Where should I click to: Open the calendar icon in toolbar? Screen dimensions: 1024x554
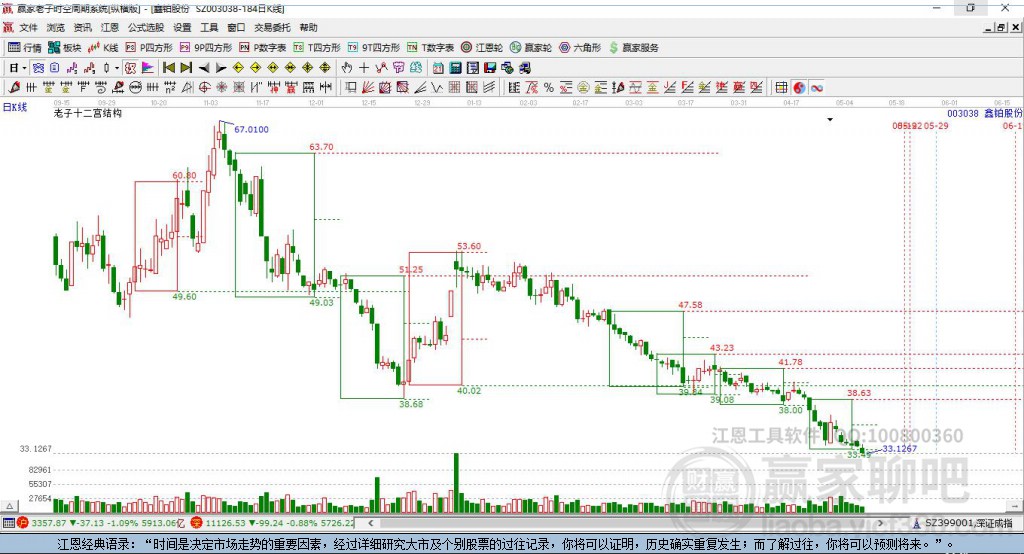coord(438,68)
